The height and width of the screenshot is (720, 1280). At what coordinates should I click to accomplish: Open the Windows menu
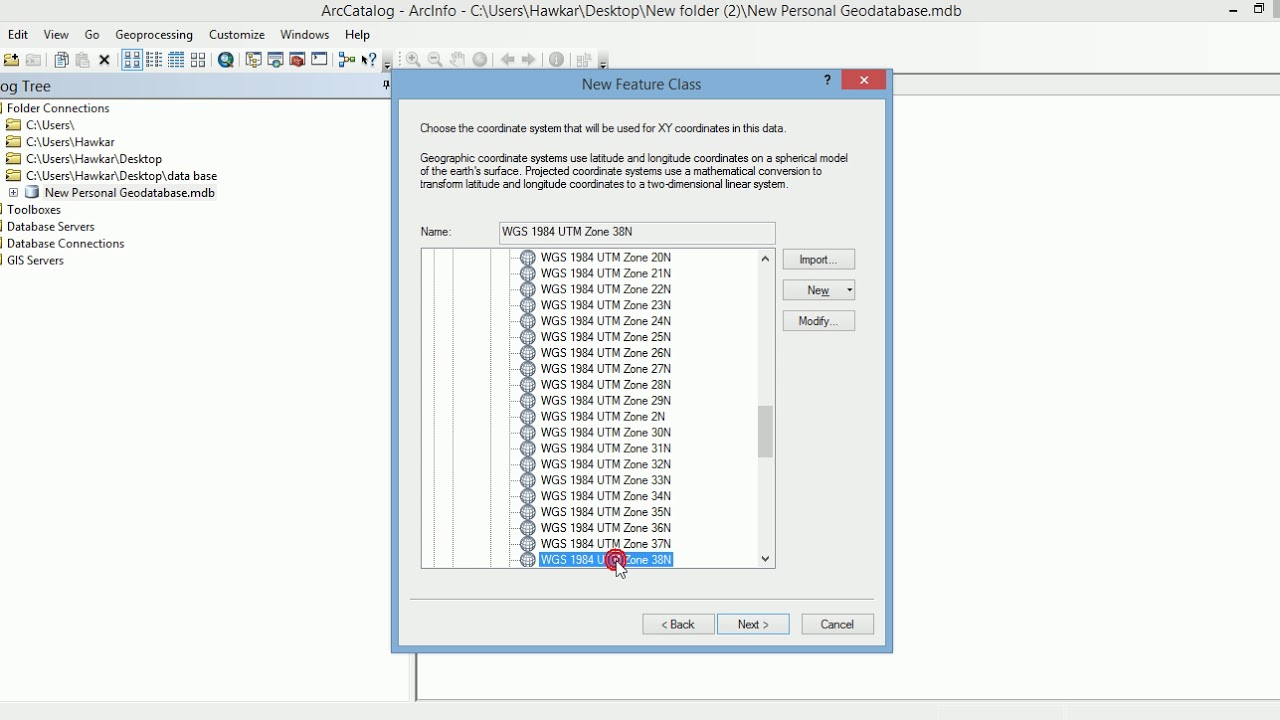pos(305,34)
